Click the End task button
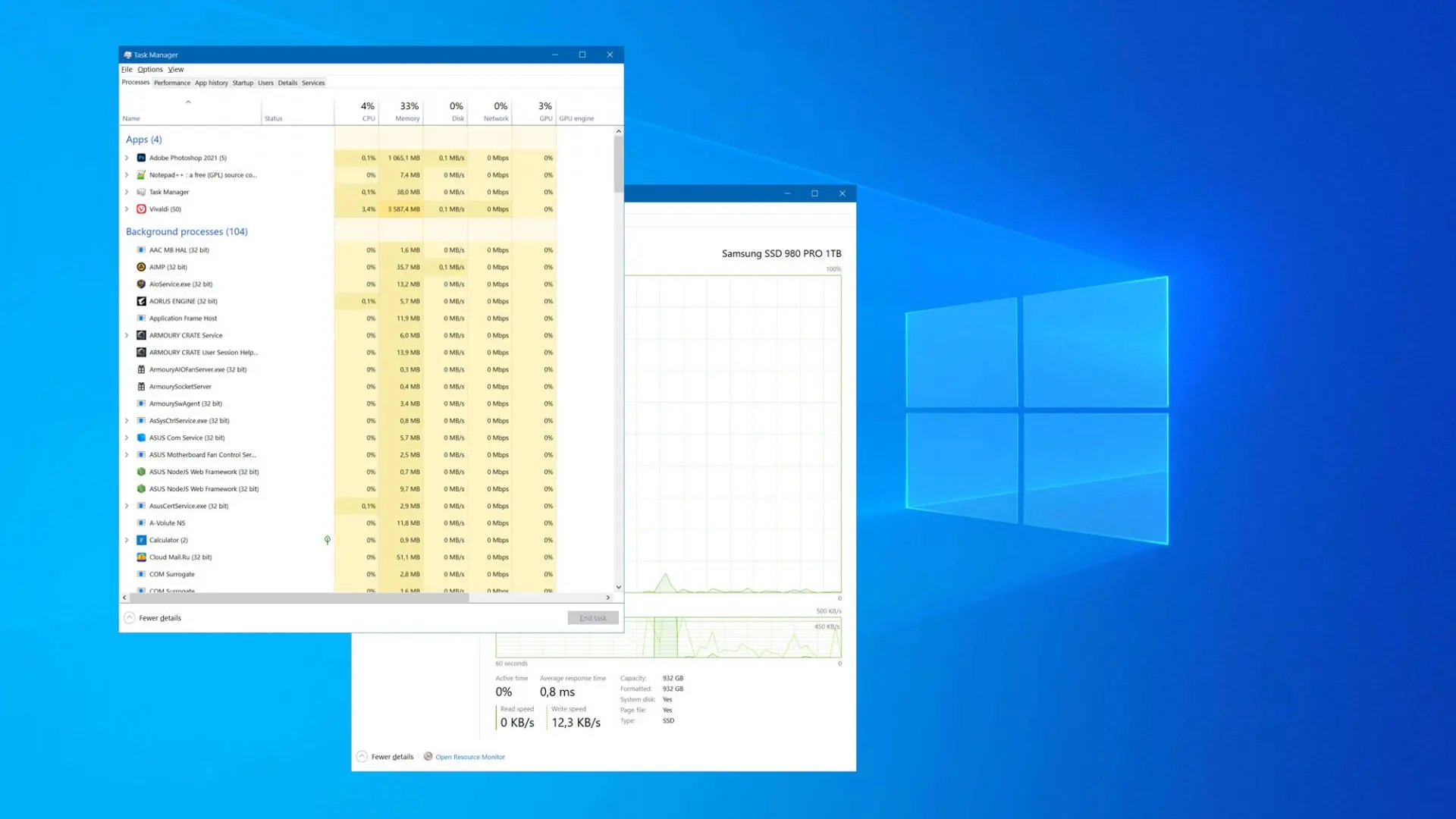This screenshot has width=1456, height=819. pos(593,618)
